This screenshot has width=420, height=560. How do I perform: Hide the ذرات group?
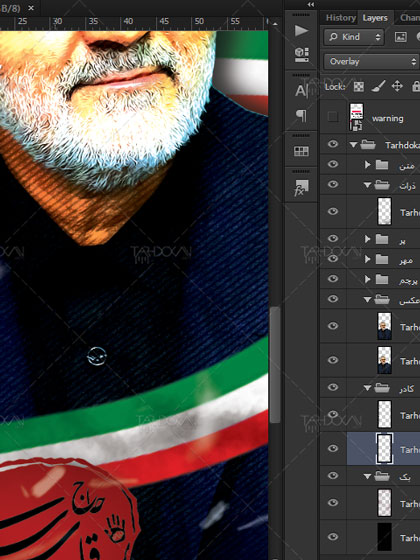(x=333, y=184)
